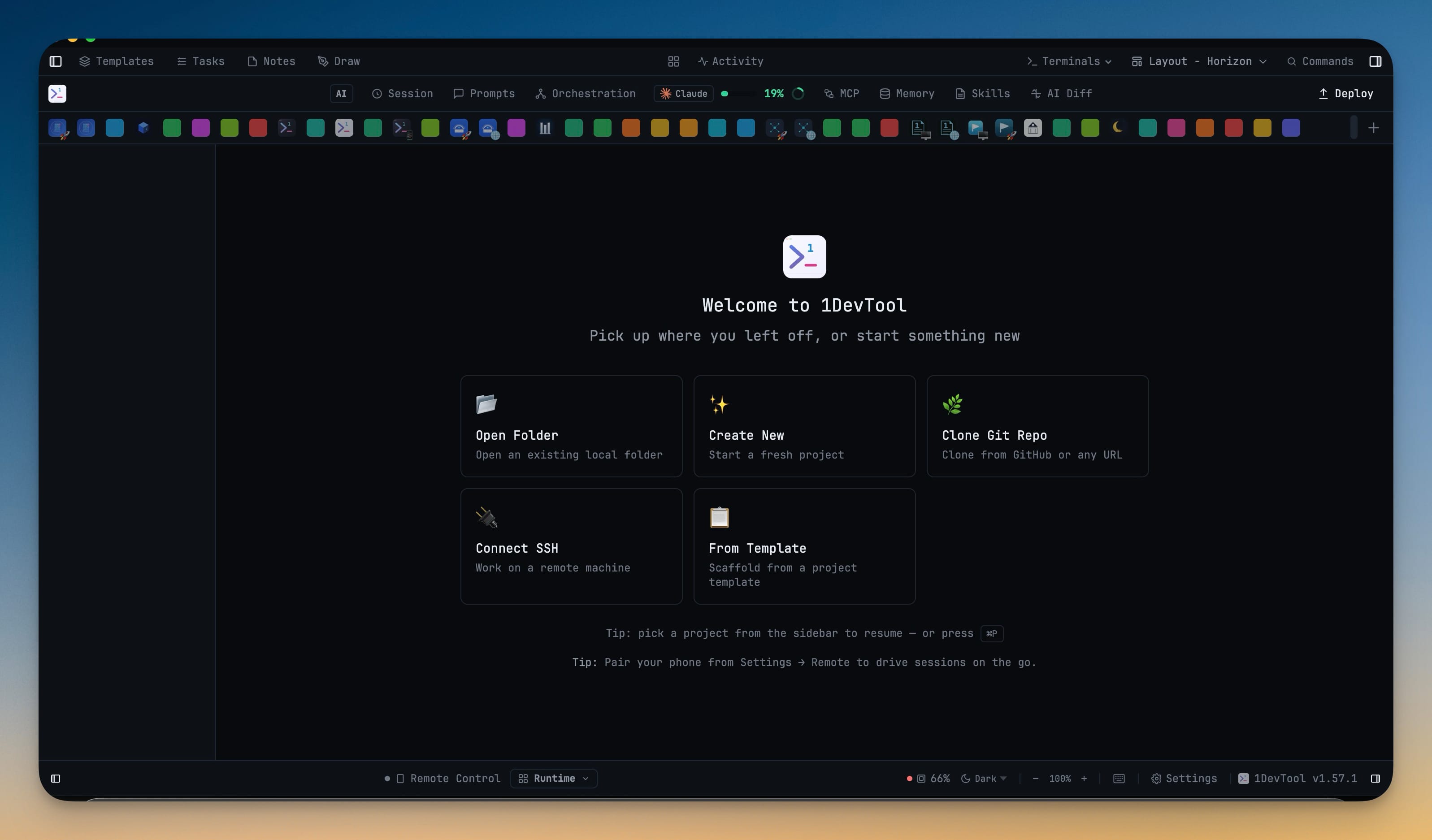Toggle the AI badge button
The width and height of the screenshot is (1432, 840).
click(341, 94)
